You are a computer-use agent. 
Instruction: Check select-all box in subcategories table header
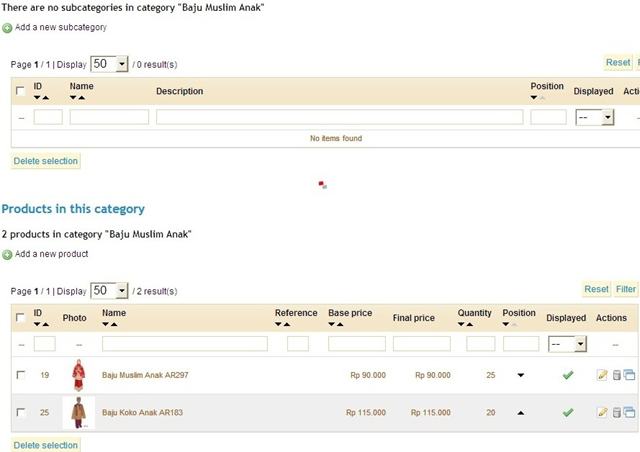(20, 91)
